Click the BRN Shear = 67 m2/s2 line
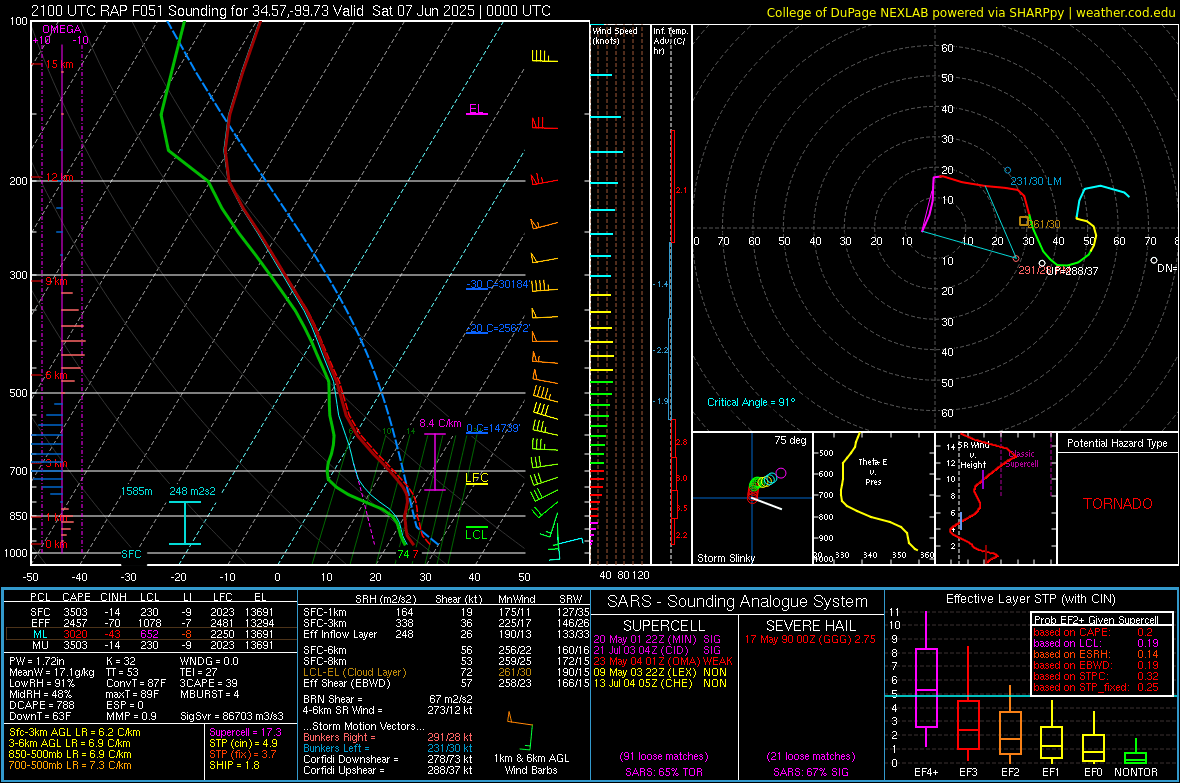The height and width of the screenshot is (783, 1180). (388, 699)
